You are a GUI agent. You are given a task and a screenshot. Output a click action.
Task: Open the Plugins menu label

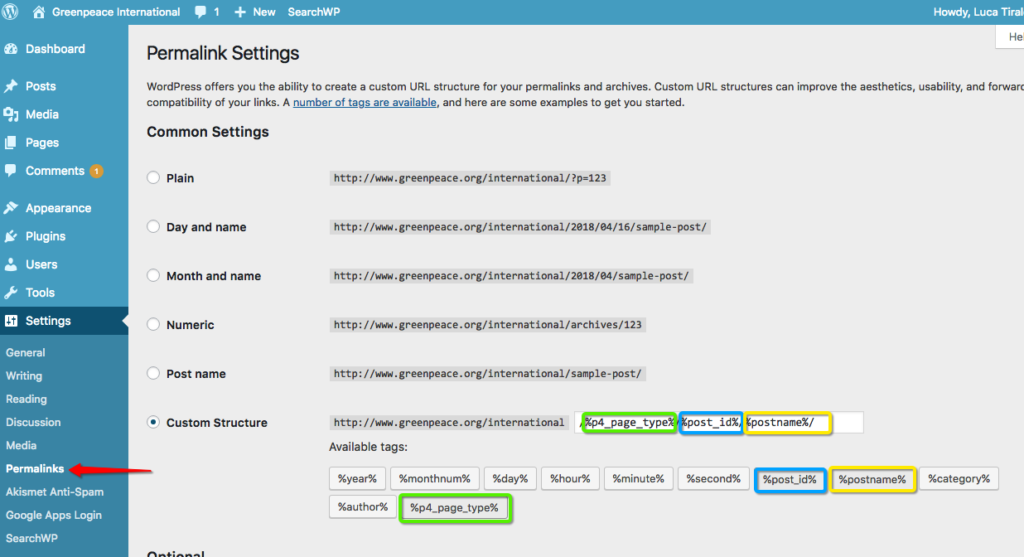pos(45,236)
